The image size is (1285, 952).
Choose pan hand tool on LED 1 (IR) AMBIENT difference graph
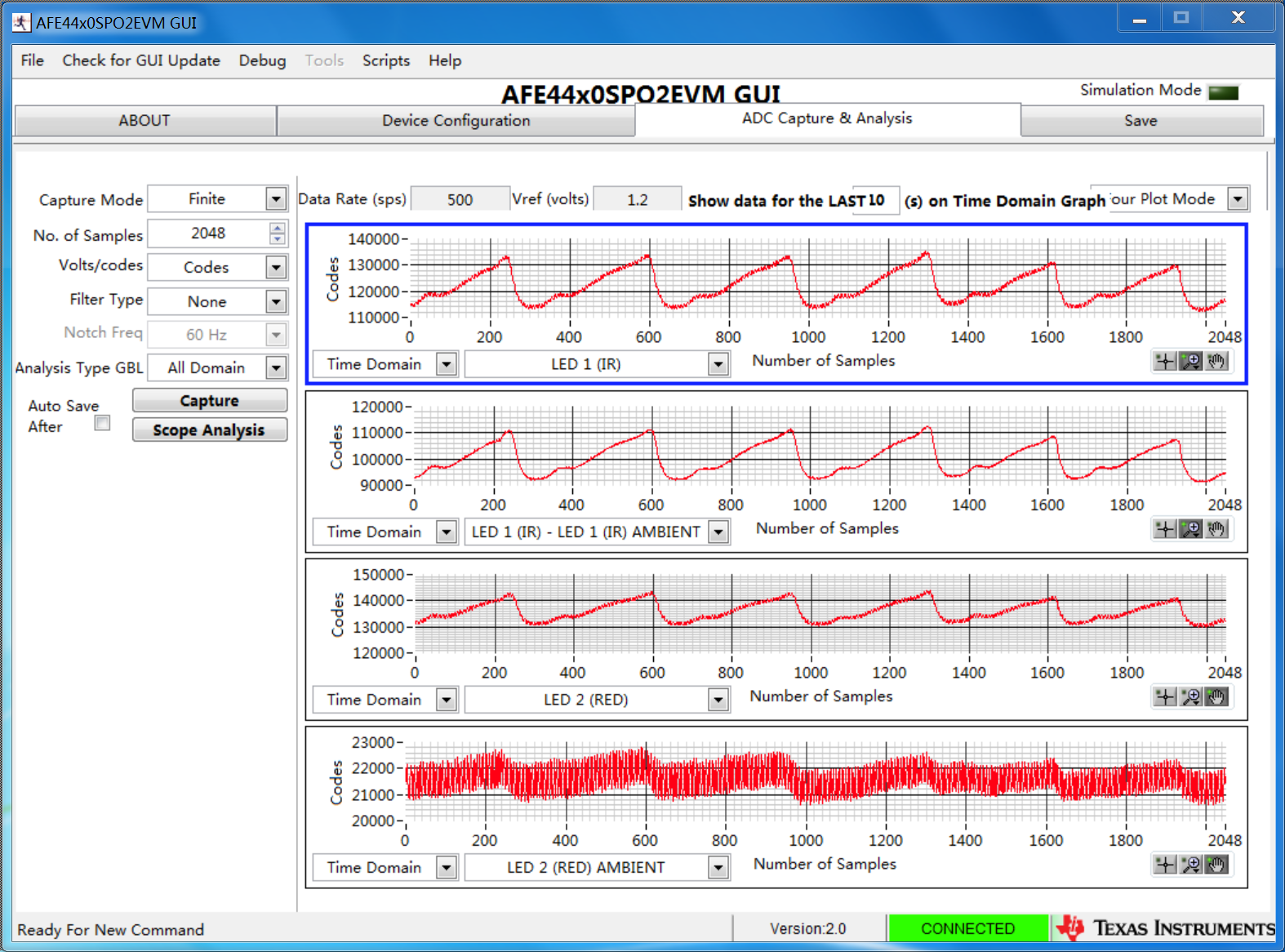[1216, 529]
